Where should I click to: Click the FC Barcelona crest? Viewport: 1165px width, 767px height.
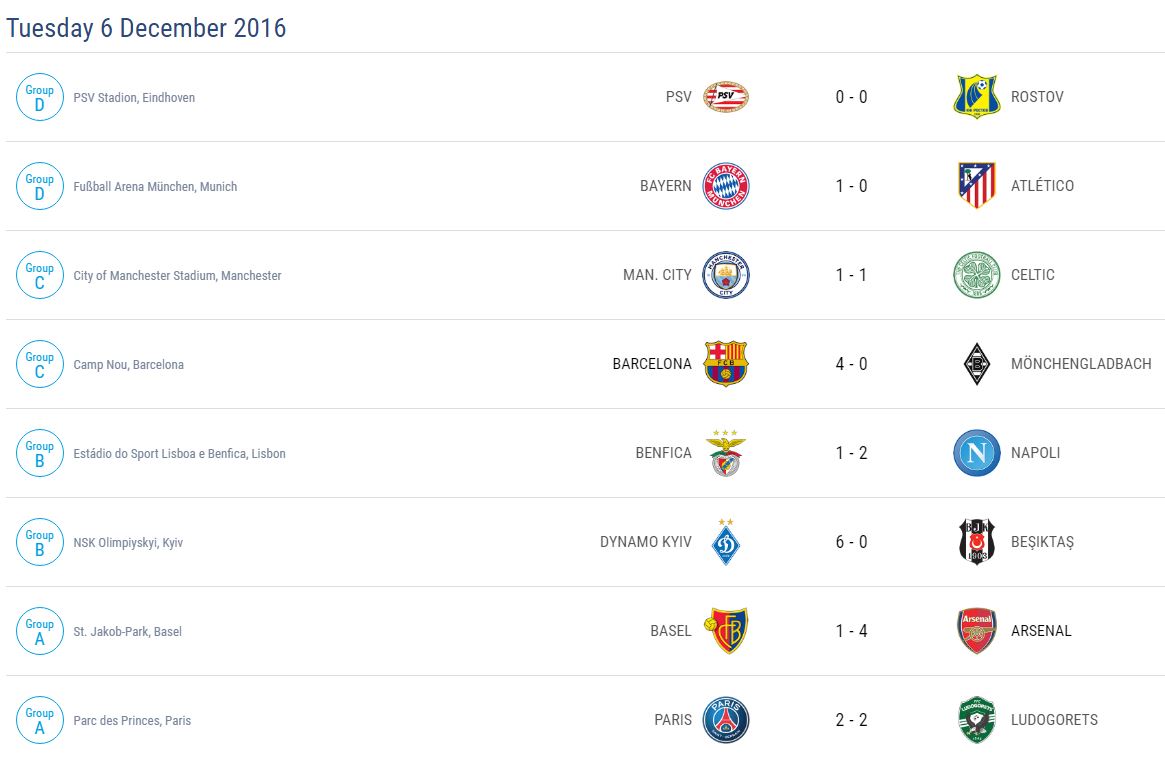(x=725, y=364)
